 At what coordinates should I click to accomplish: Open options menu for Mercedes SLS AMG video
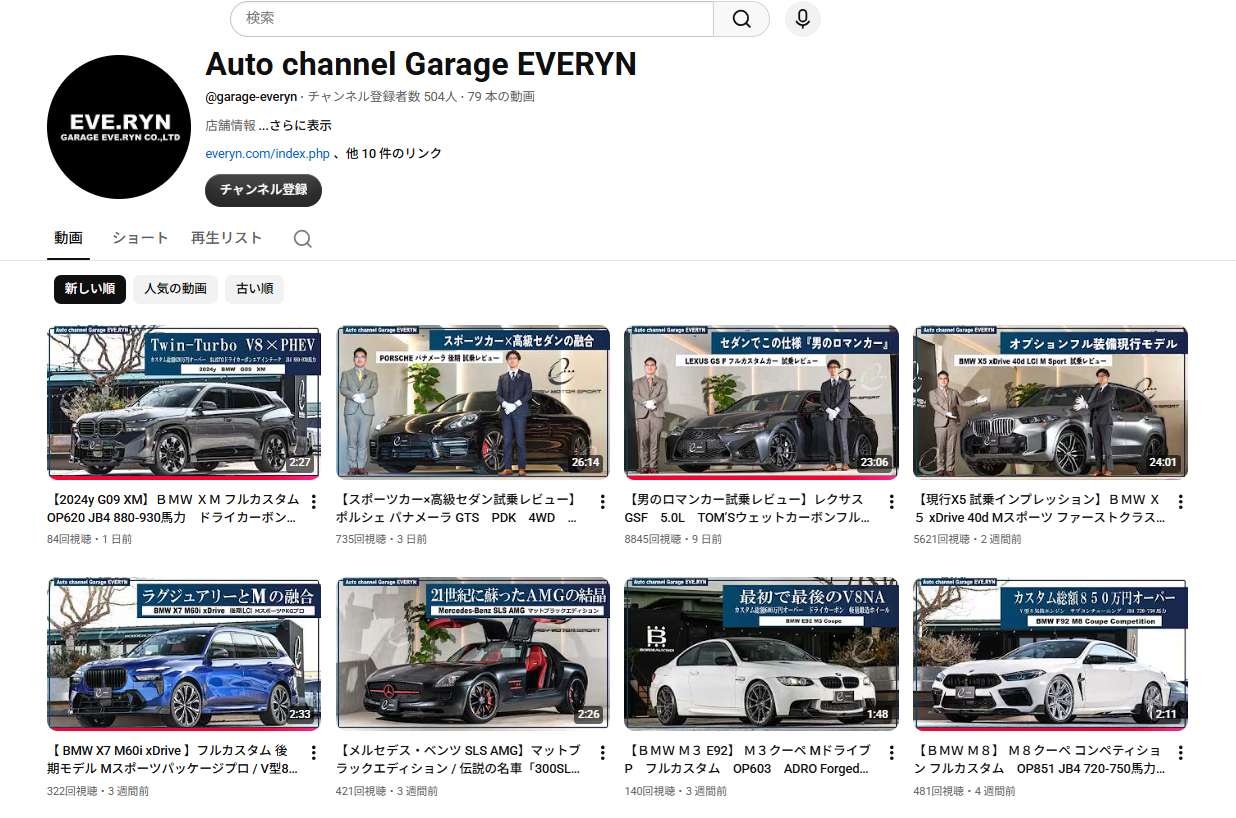(602, 753)
